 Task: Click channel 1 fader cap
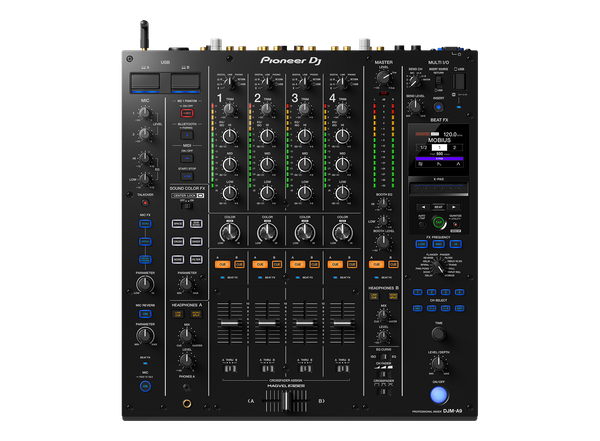230,323
